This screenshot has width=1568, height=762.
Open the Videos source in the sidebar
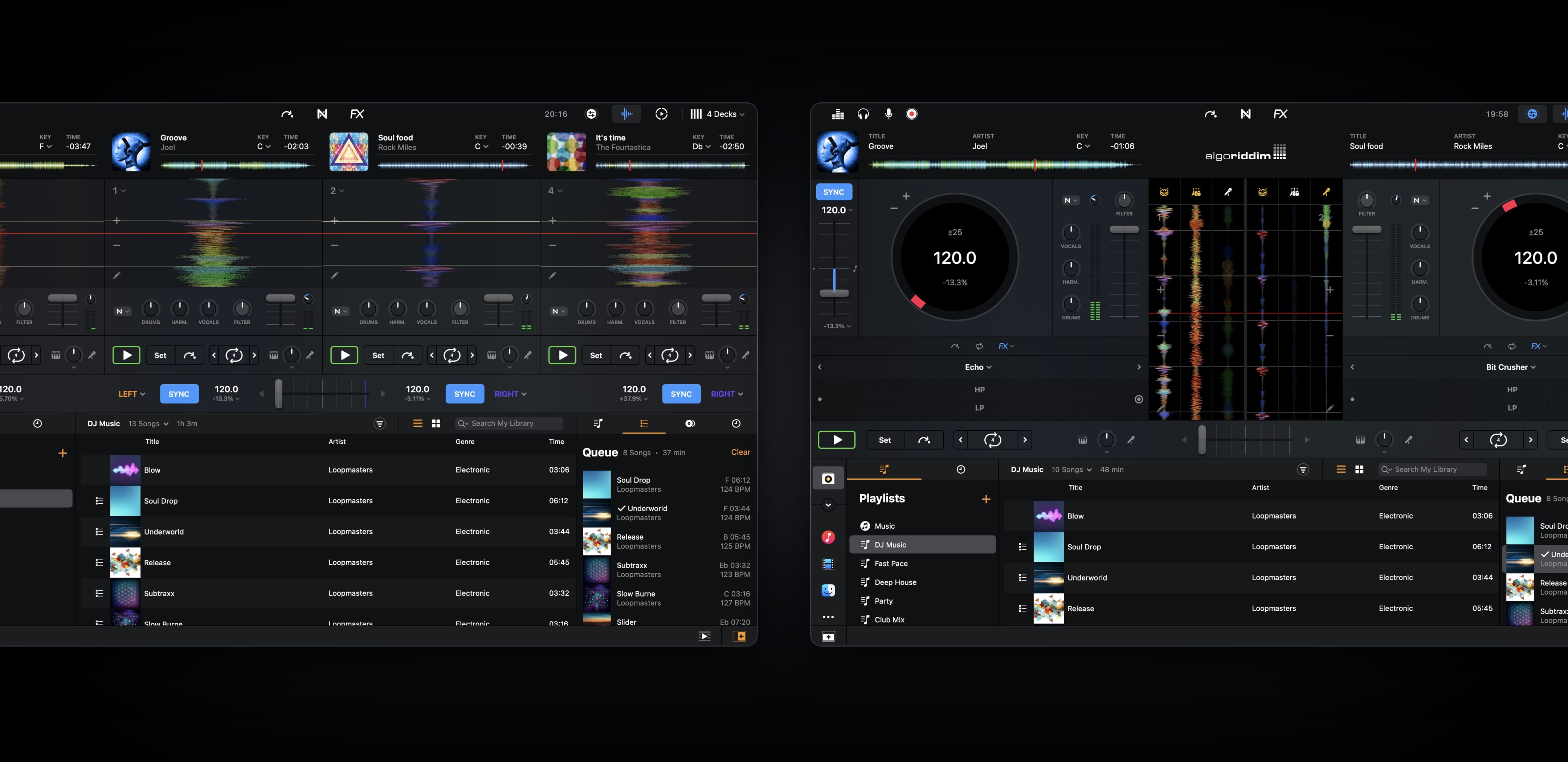828,563
